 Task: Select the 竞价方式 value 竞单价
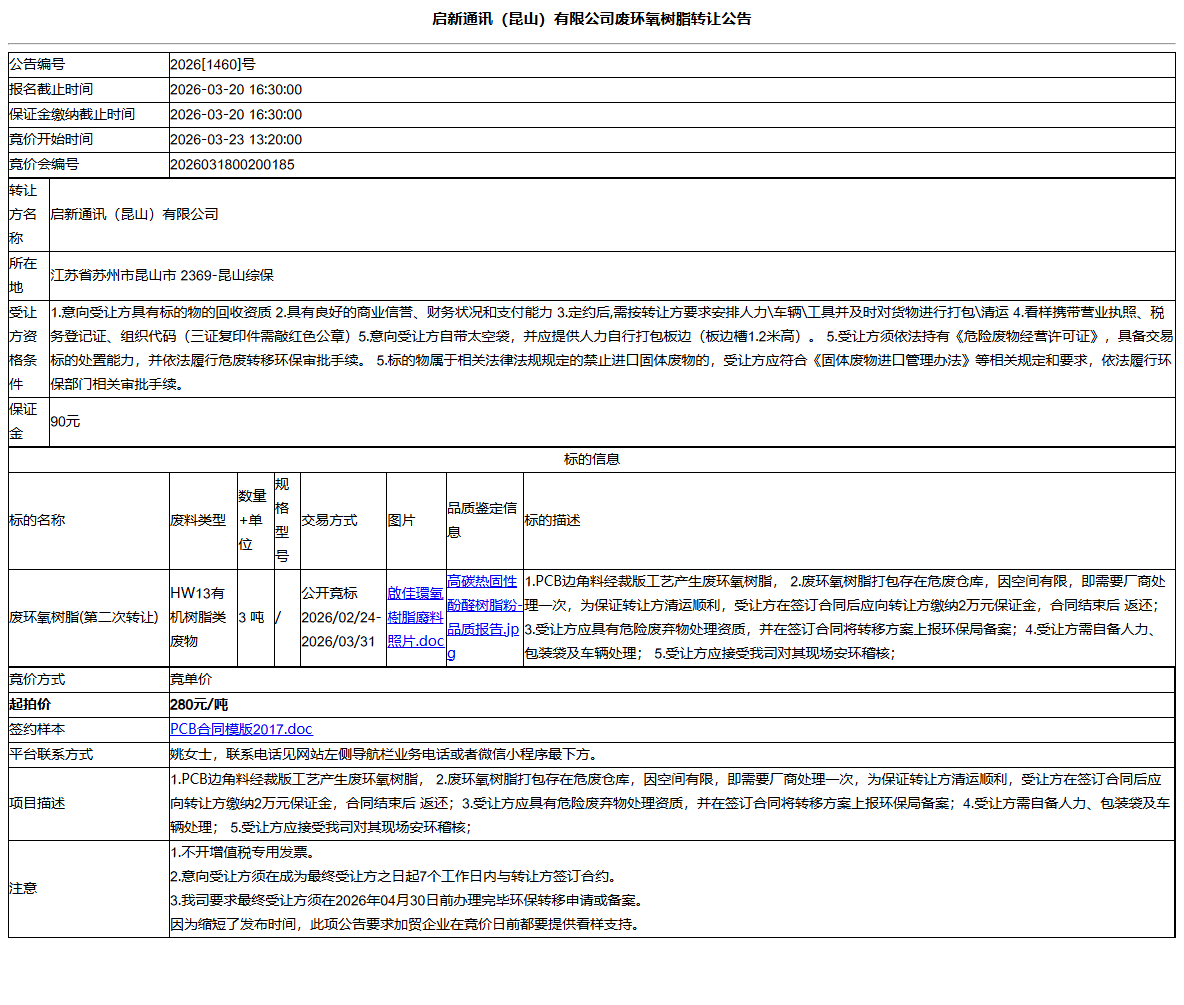pos(185,678)
